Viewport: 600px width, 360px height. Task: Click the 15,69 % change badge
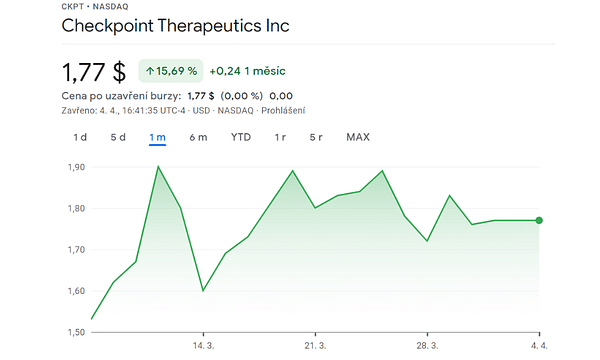tap(171, 71)
